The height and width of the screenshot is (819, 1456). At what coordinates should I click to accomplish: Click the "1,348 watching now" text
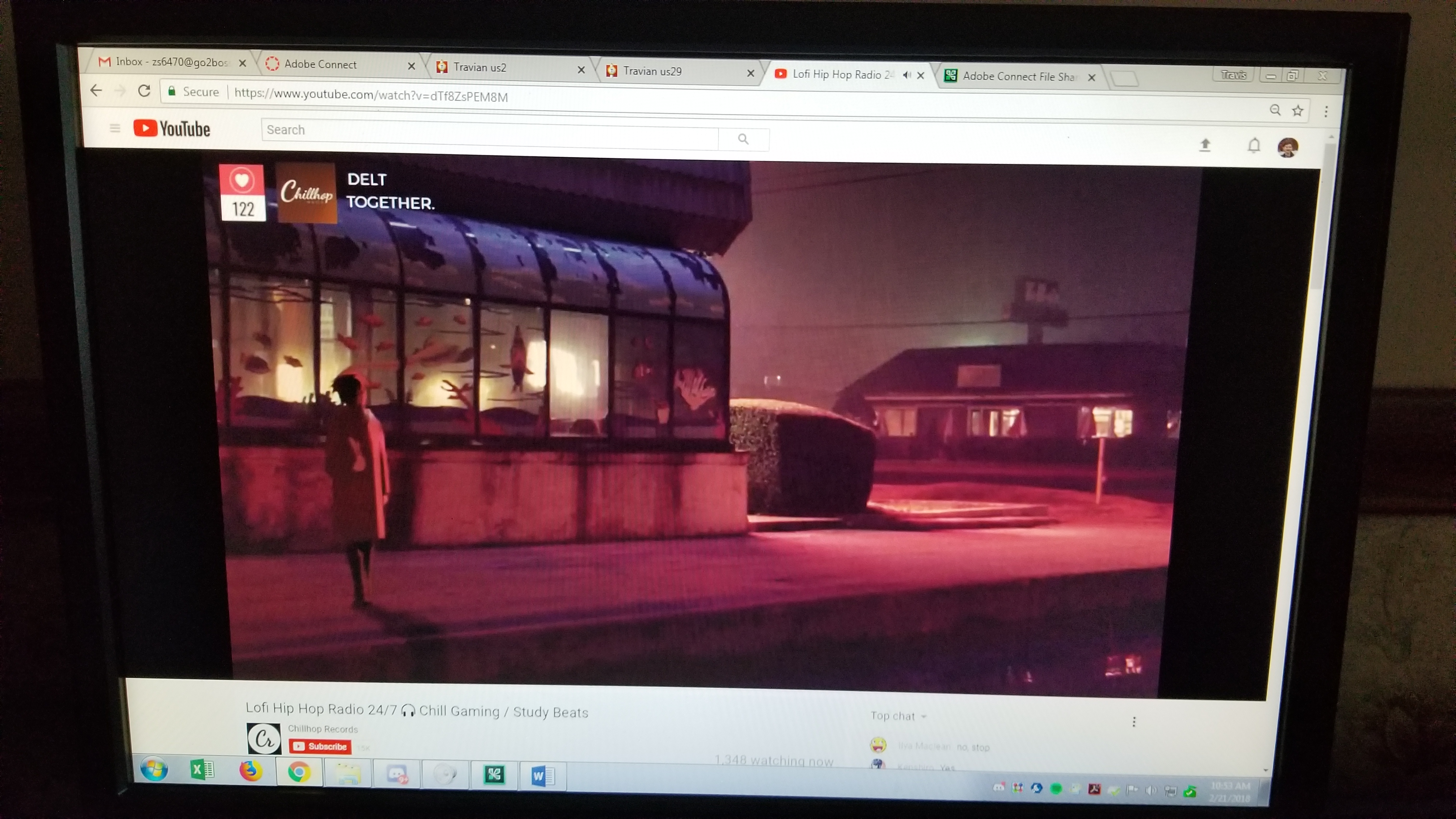pyautogui.click(x=774, y=761)
